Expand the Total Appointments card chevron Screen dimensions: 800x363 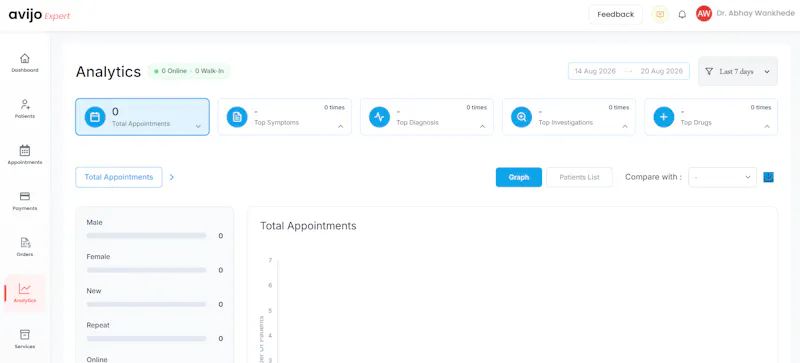click(198, 126)
